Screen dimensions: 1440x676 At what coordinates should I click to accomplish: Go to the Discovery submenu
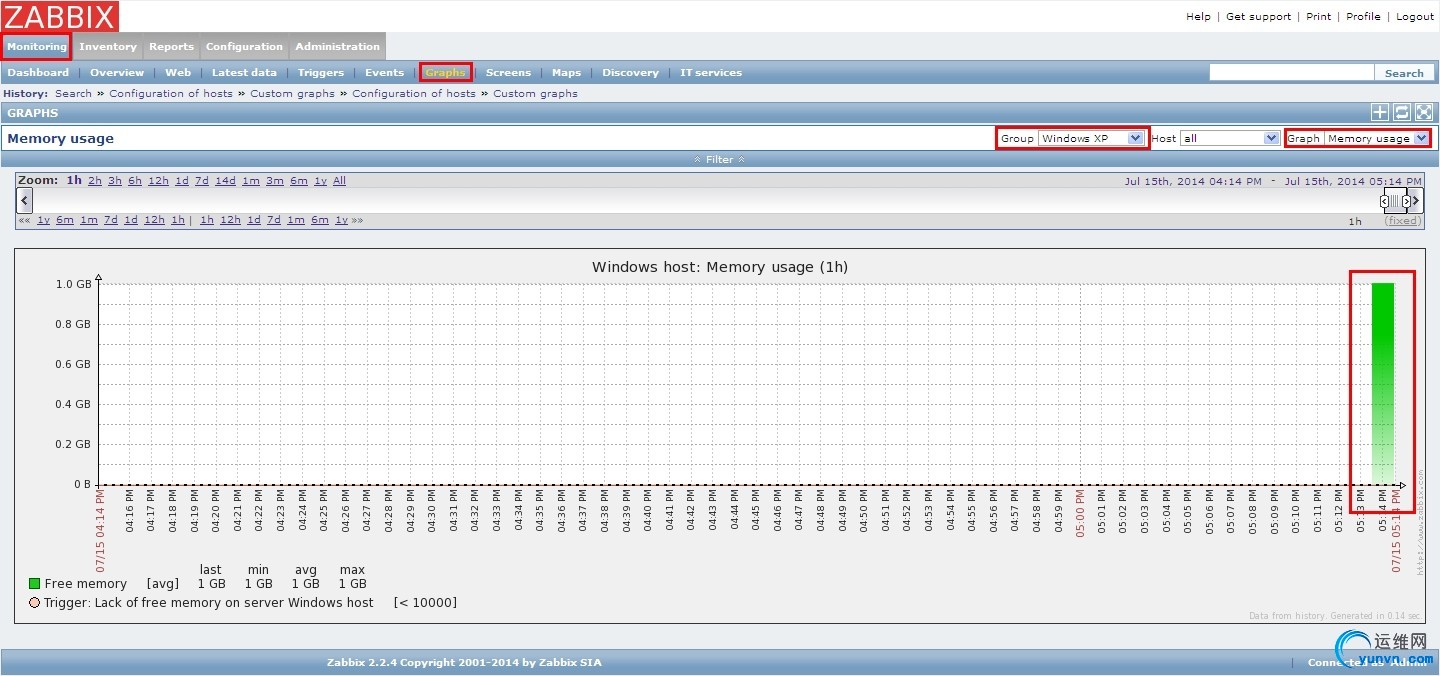coord(630,72)
